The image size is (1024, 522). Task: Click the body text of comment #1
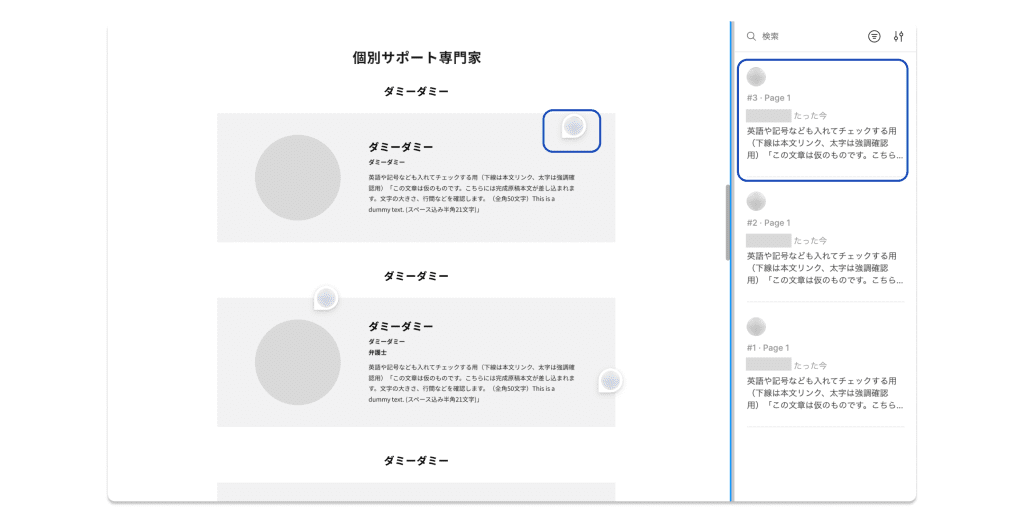pos(822,393)
